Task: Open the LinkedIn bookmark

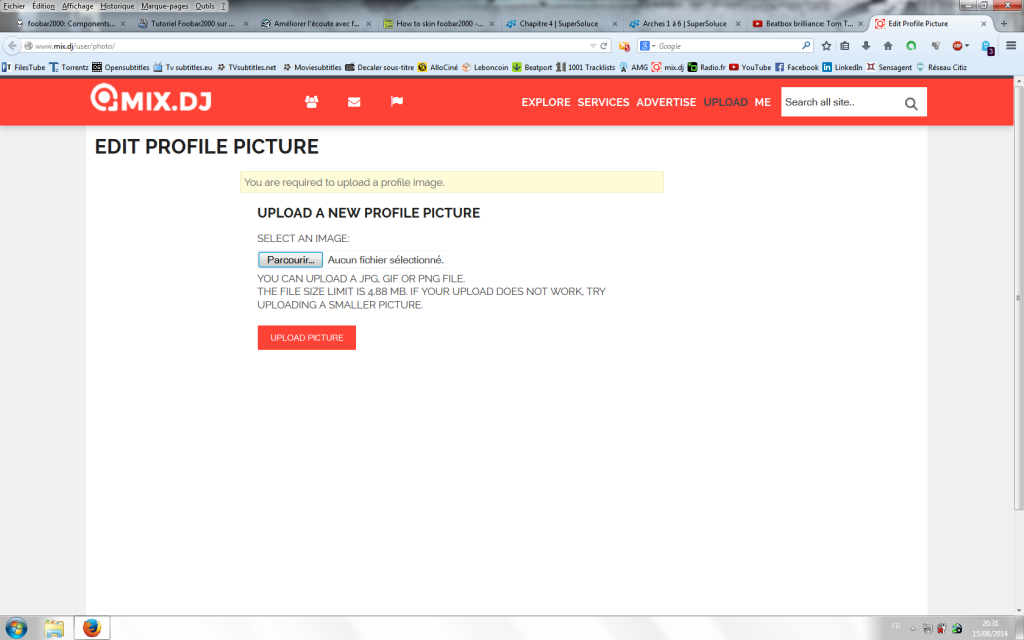Action: coord(842,67)
